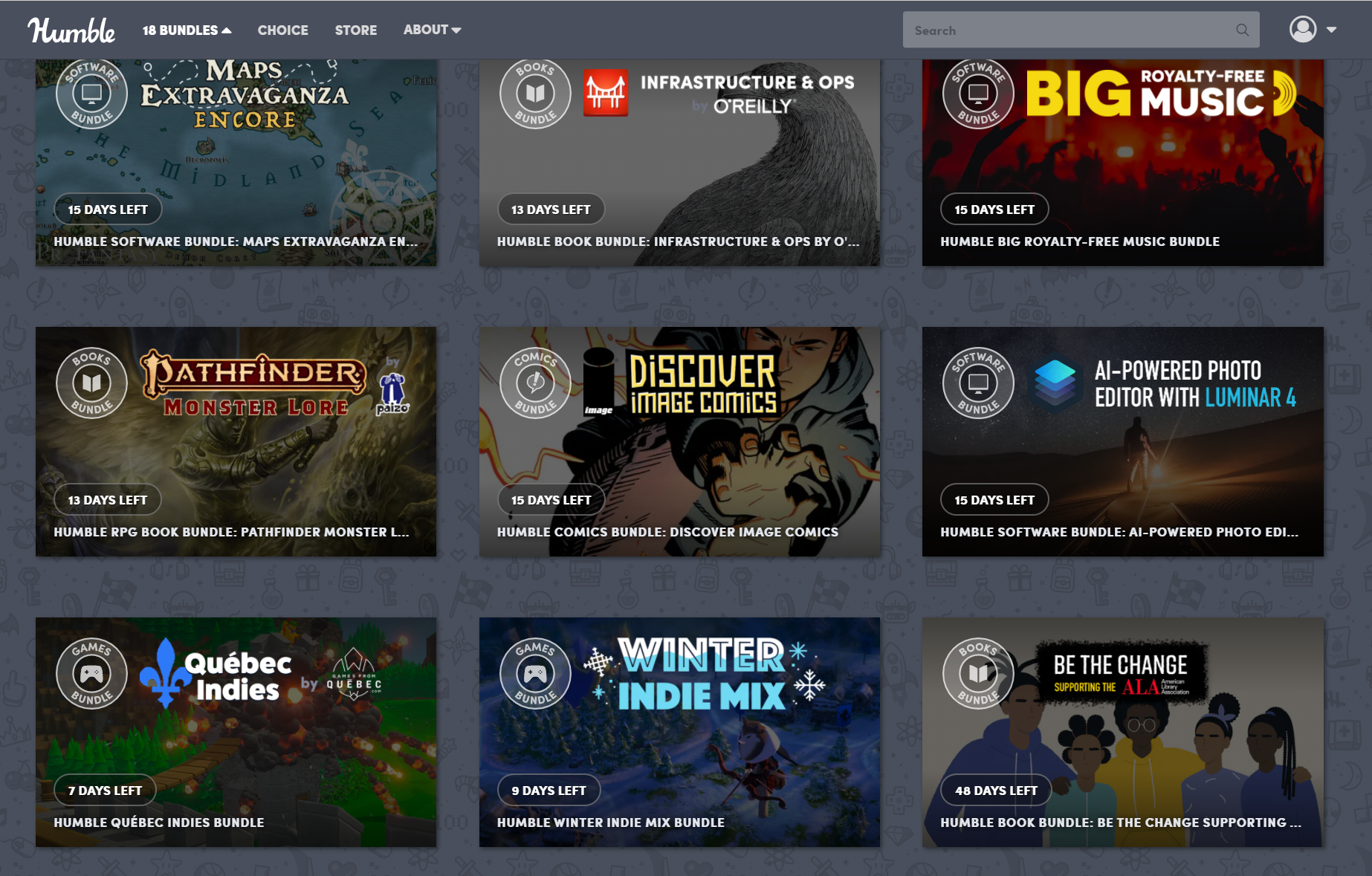Click Software Bundle badge on Big Music card
This screenshot has width=1372, height=876.
coord(978,93)
